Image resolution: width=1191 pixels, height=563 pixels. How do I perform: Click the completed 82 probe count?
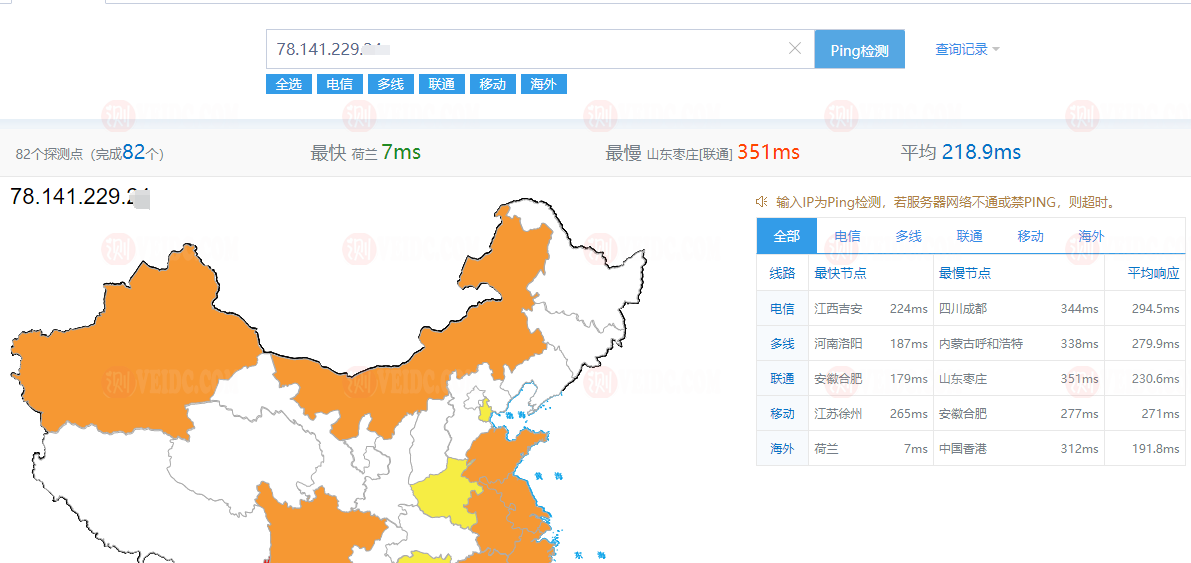tap(134, 152)
